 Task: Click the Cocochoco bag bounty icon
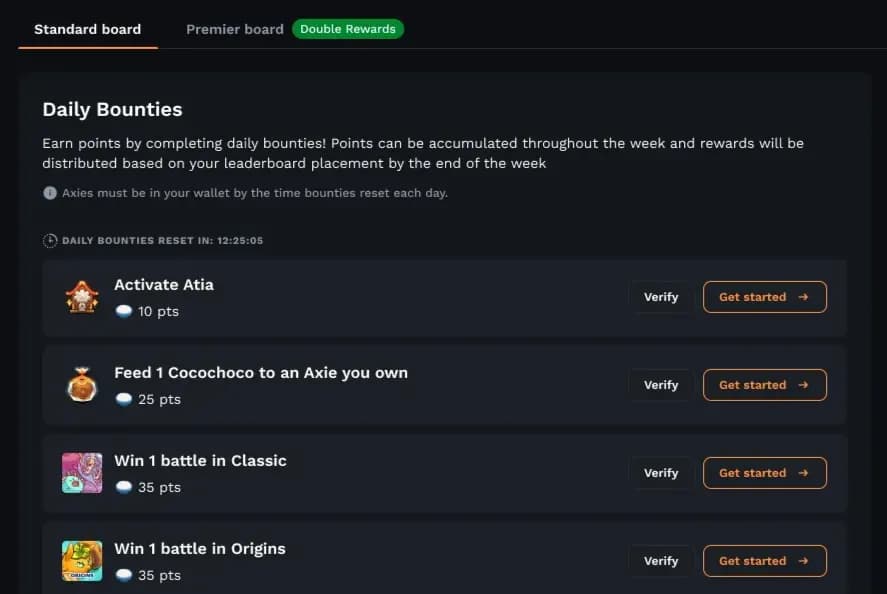click(x=82, y=385)
